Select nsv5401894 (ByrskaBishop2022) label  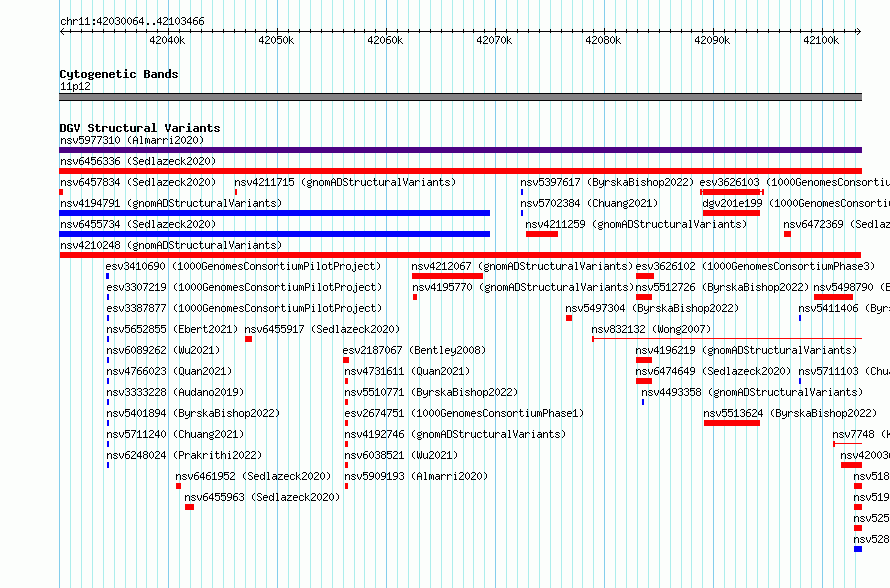(x=193, y=413)
